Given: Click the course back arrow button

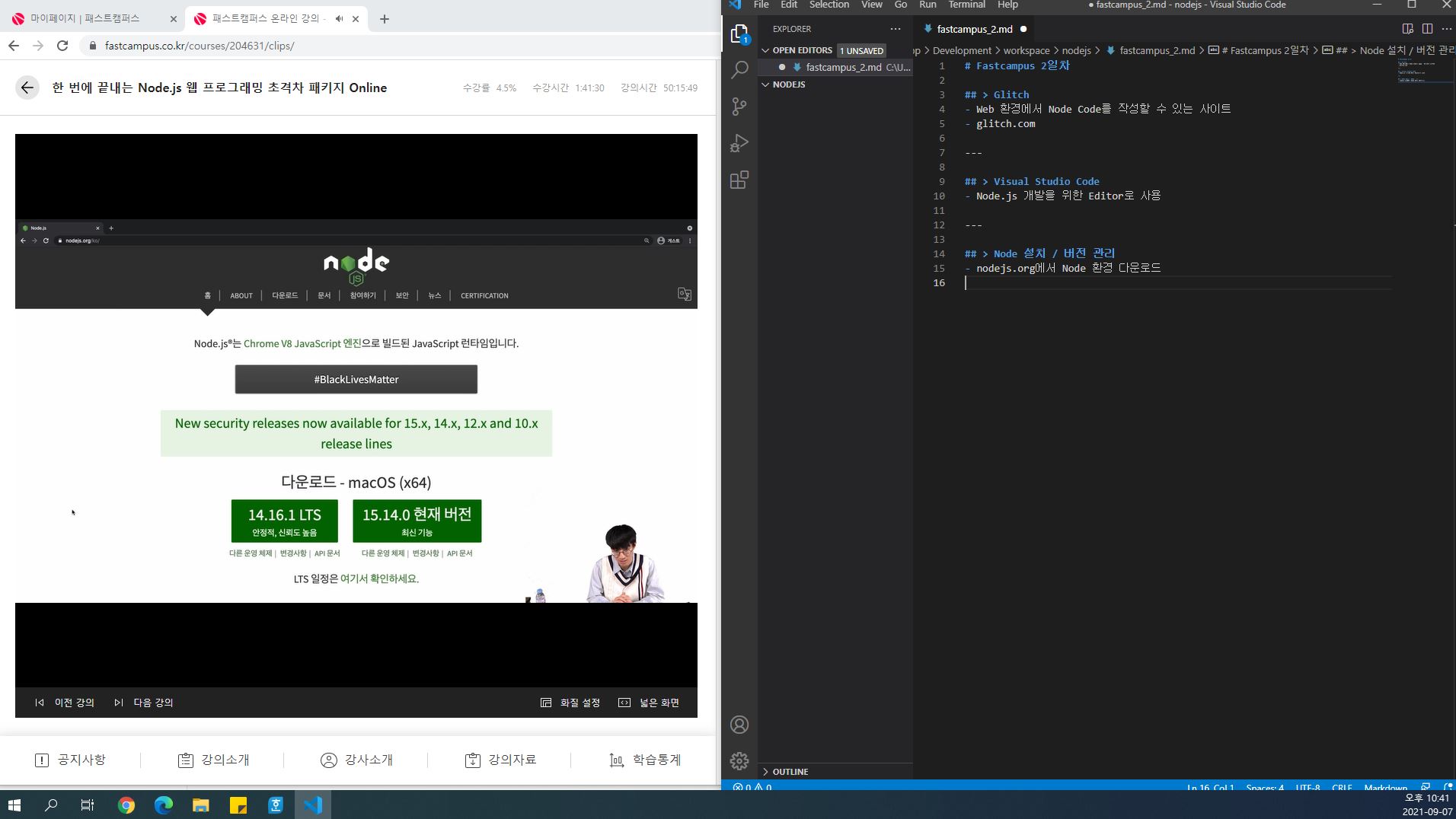Looking at the screenshot, I should (27, 88).
